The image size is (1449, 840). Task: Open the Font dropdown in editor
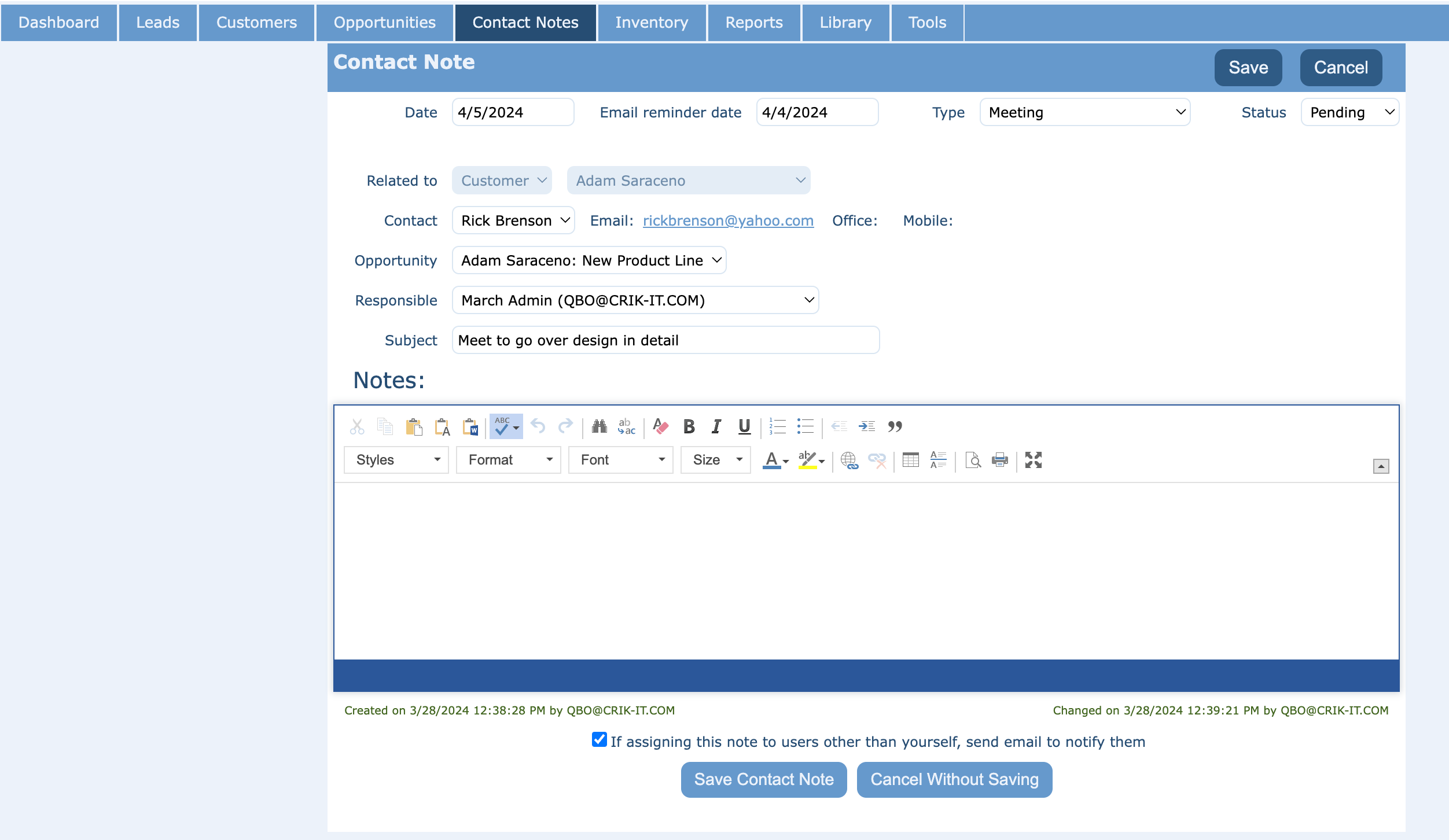click(620, 460)
